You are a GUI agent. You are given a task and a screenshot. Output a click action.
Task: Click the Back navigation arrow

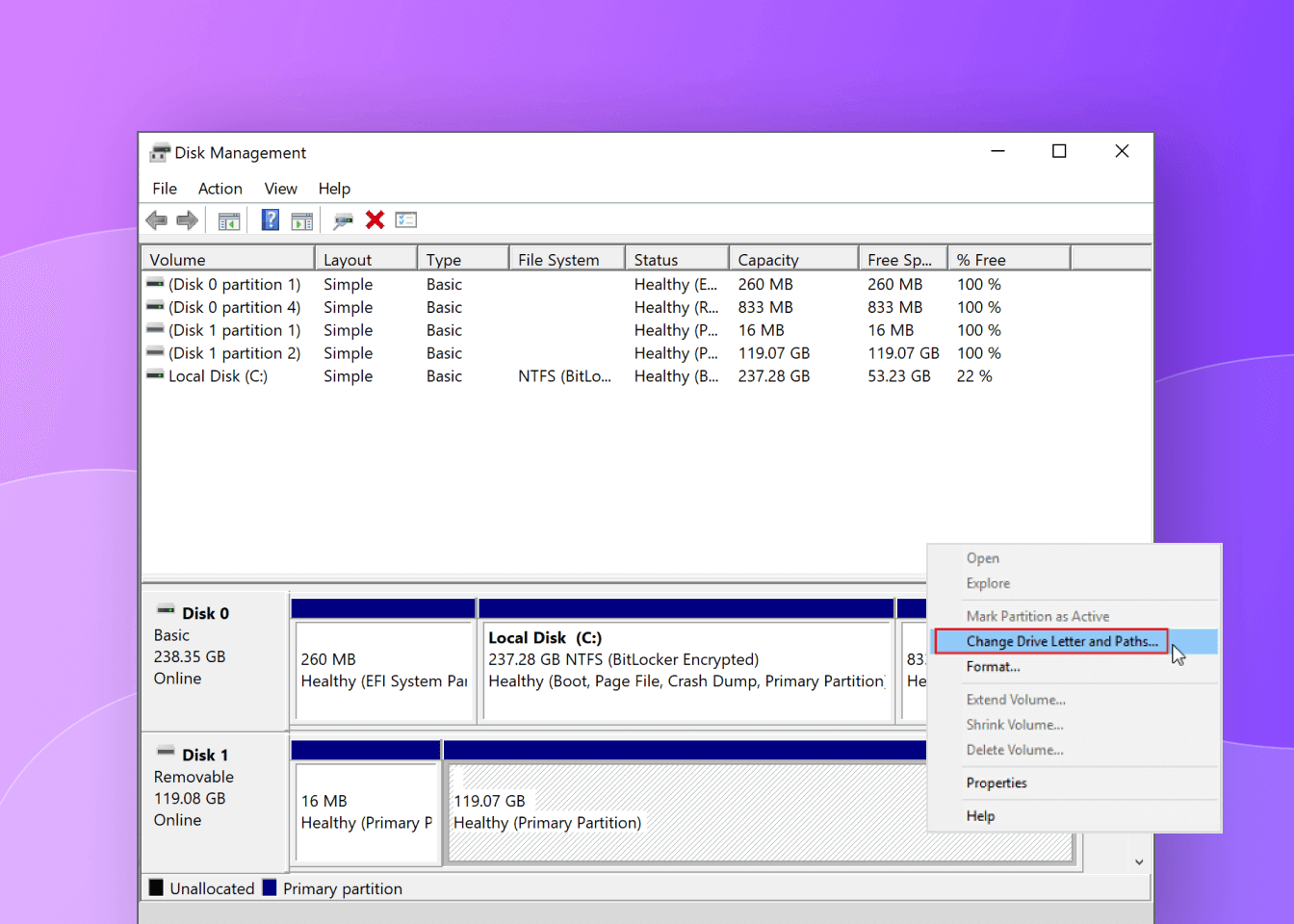point(157,219)
